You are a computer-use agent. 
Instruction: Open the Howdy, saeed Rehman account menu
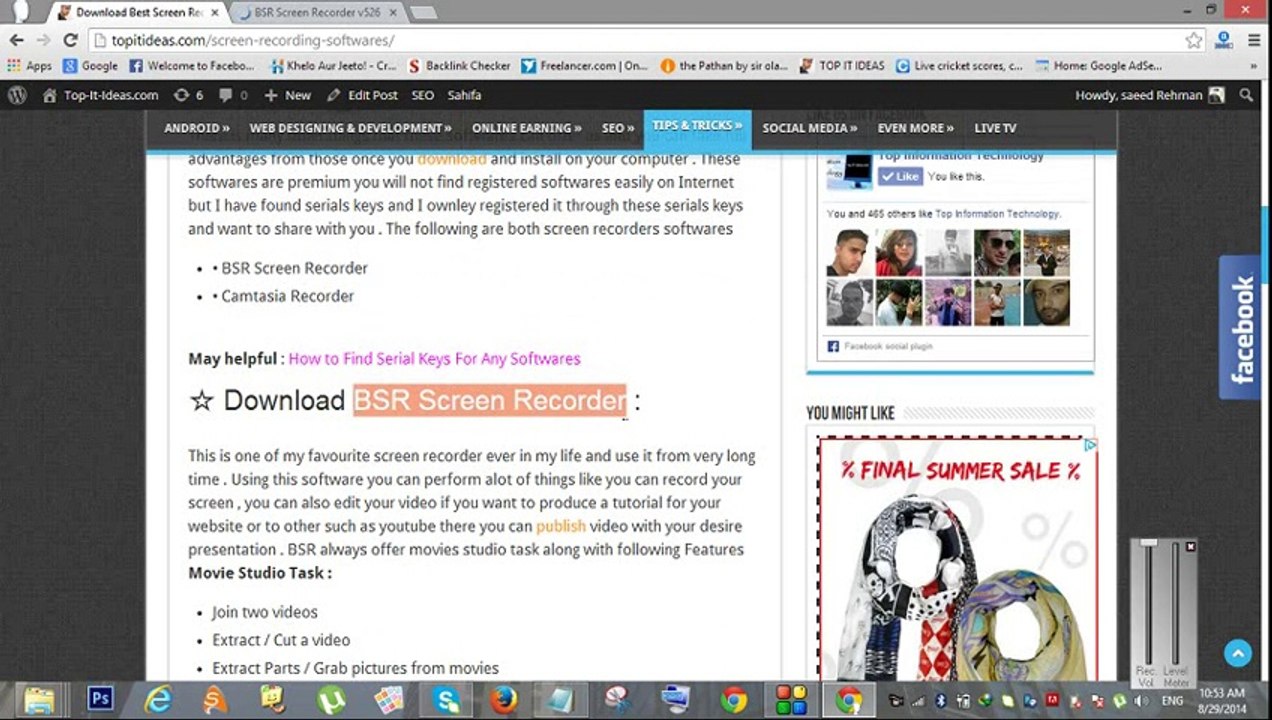click(x=1150, y=95)
